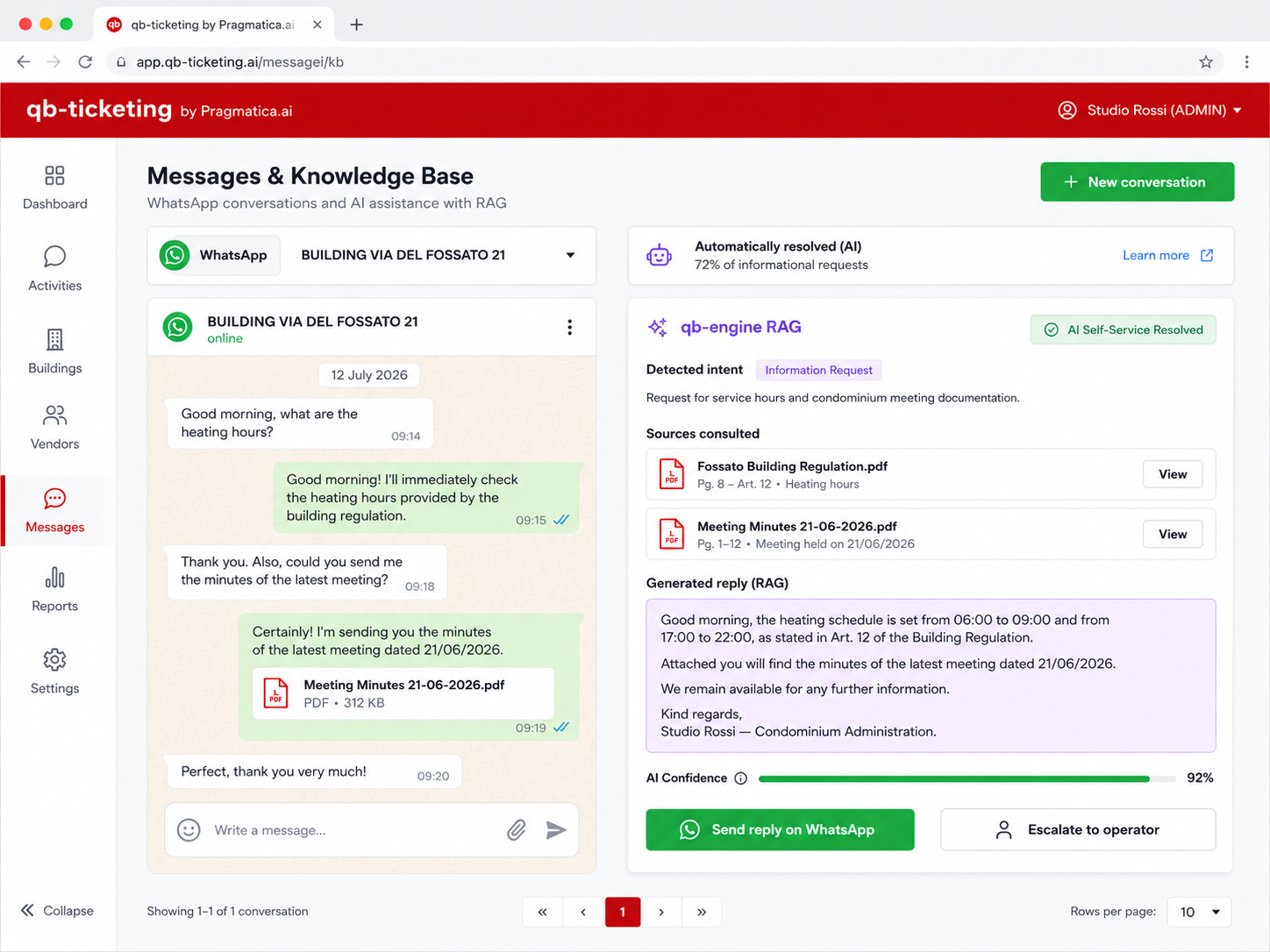This screenshot has height=952, width=1270.
Task: Select the WhatsApp channel chip
Action: pos(218,255)
